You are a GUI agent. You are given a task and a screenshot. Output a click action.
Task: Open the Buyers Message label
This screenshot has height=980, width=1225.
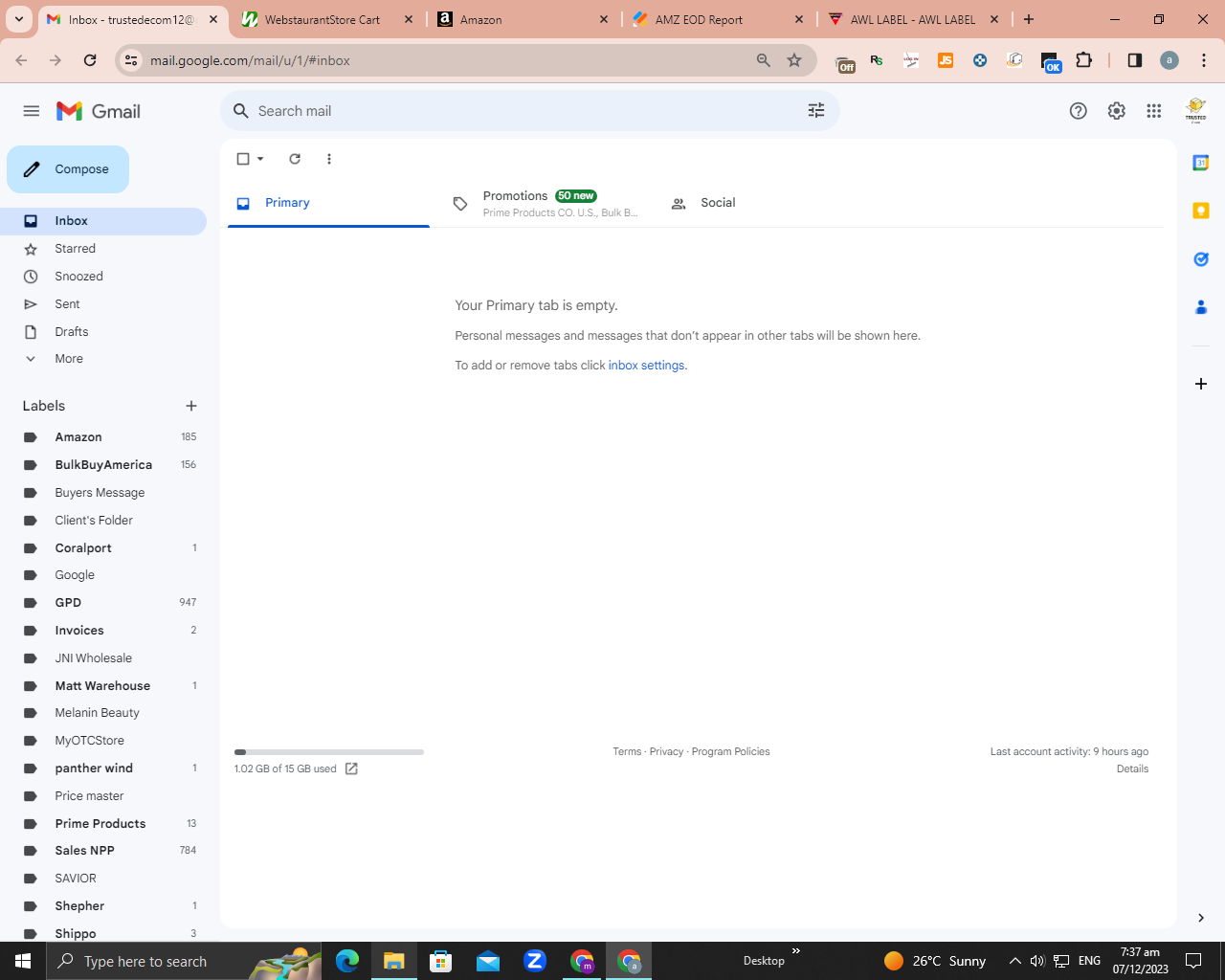pos(103,493)
